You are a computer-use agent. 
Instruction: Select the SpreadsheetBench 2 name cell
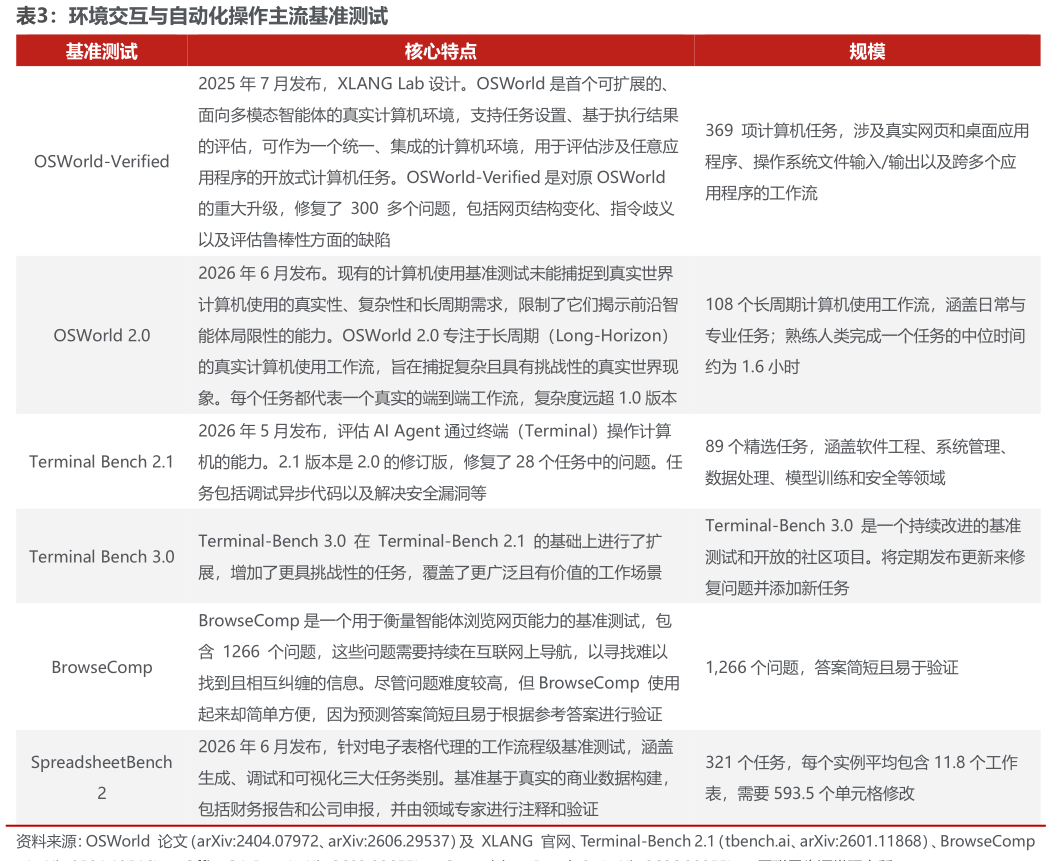pos(101,778)
